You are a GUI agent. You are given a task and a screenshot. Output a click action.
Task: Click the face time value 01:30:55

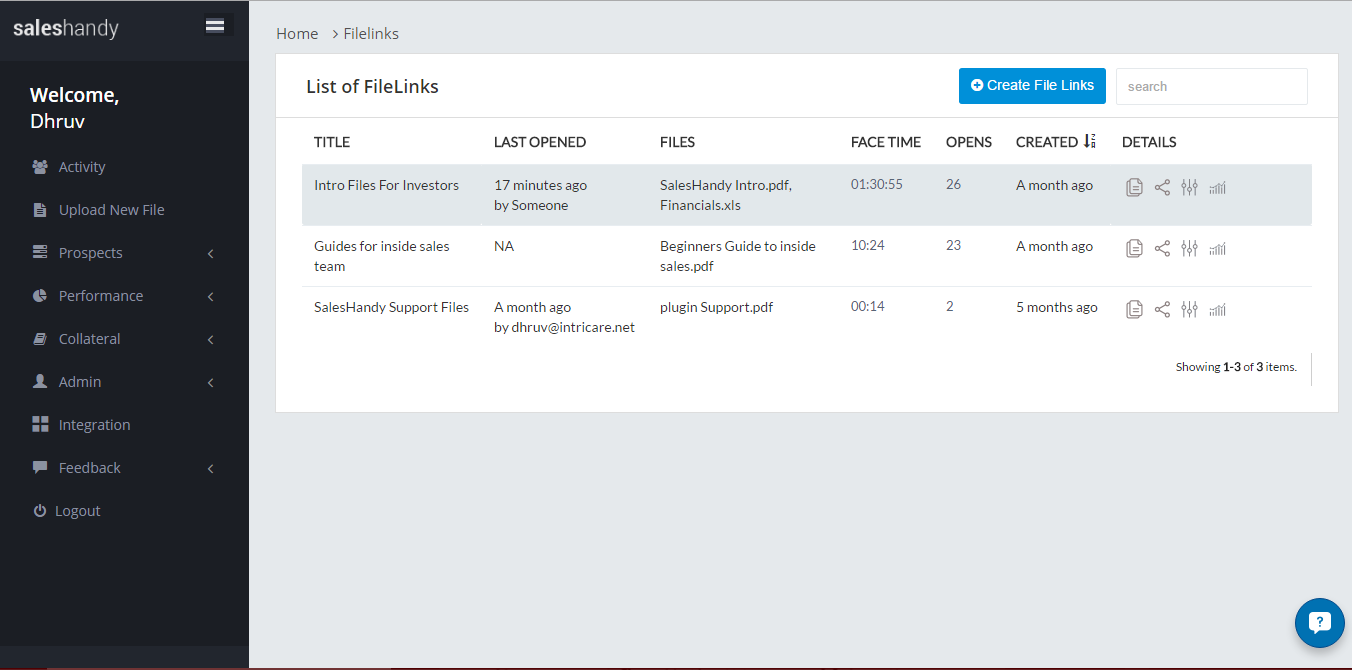[x=877, y=184]
